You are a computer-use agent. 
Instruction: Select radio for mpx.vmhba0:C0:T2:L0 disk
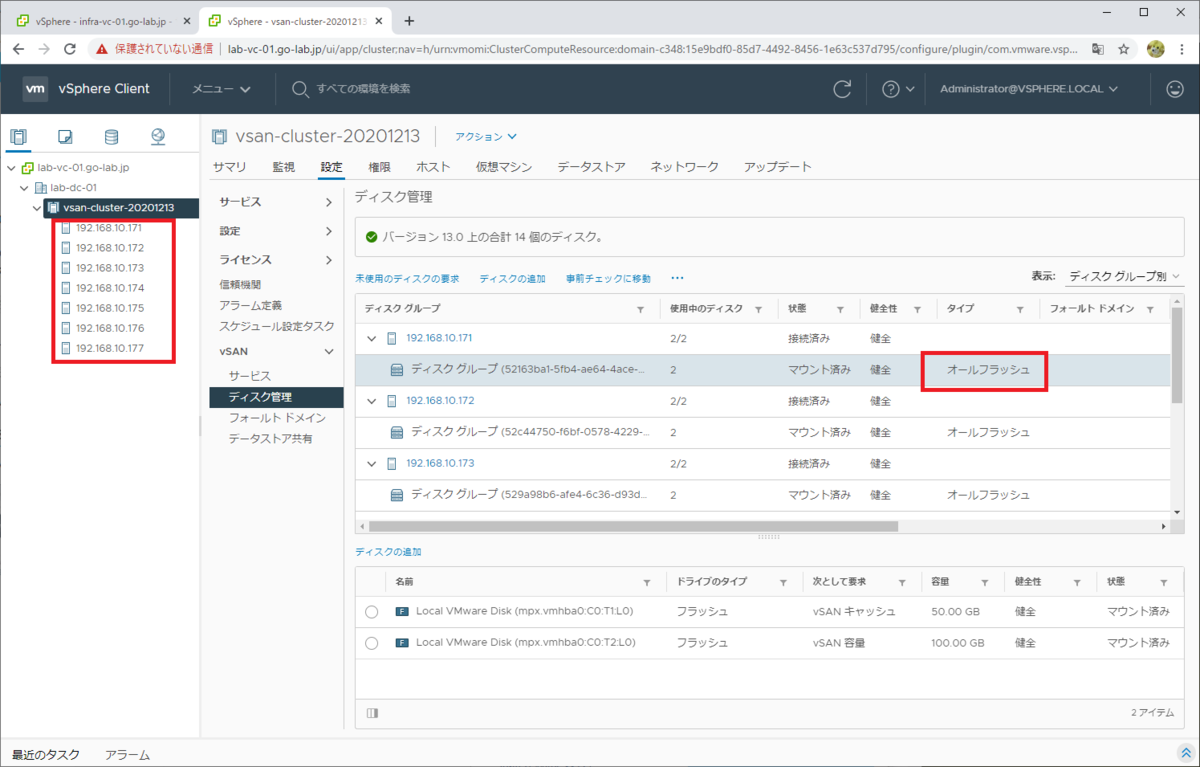pyautogui.click(x=372, y=643)
